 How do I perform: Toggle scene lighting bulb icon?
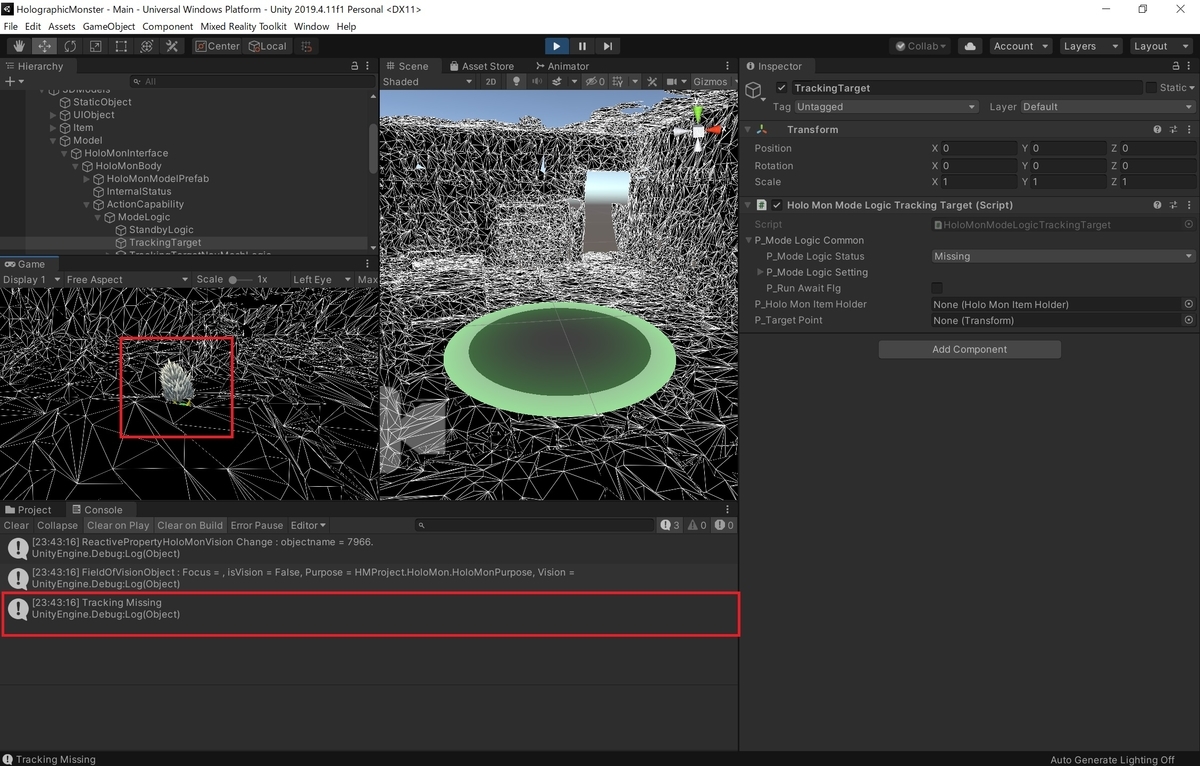516,81
